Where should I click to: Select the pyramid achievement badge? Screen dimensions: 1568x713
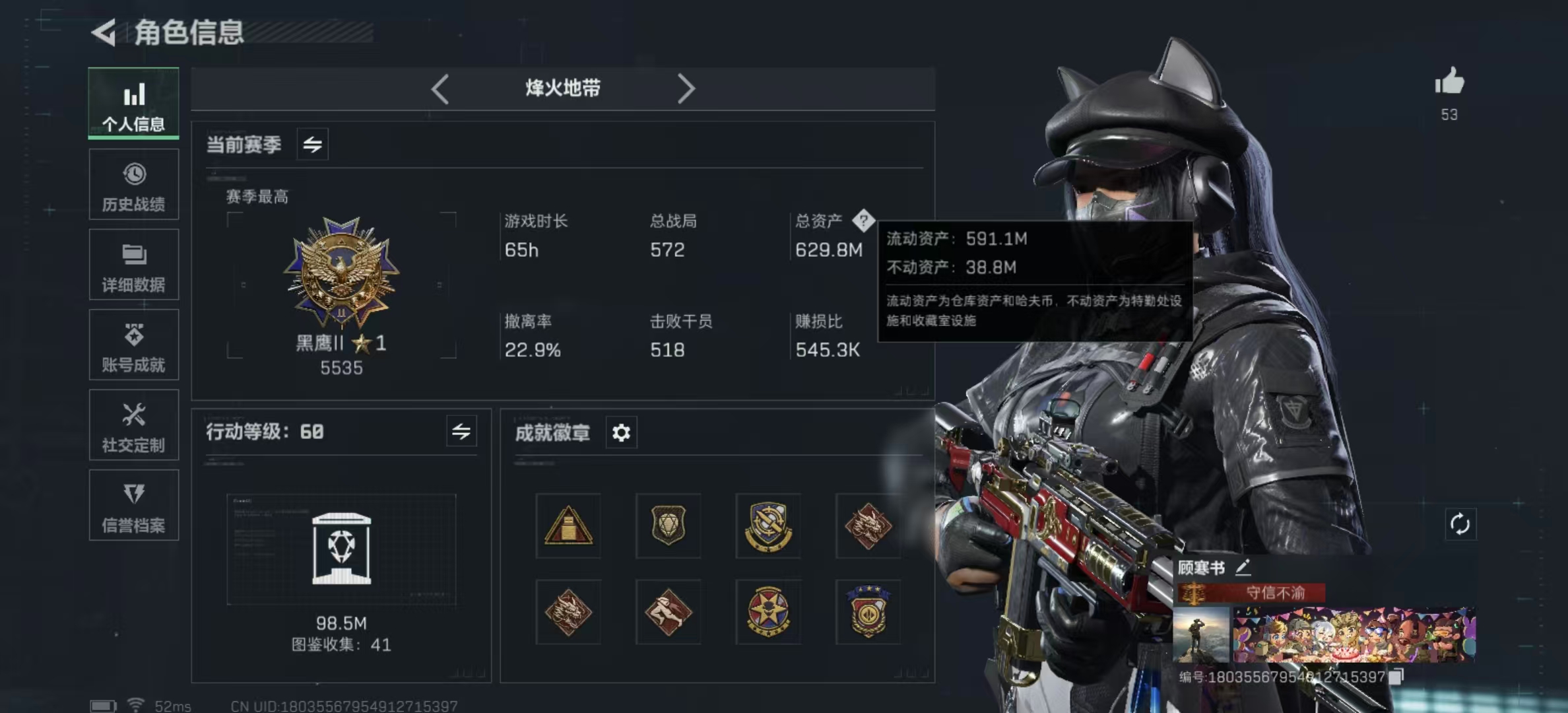(568, 526)
